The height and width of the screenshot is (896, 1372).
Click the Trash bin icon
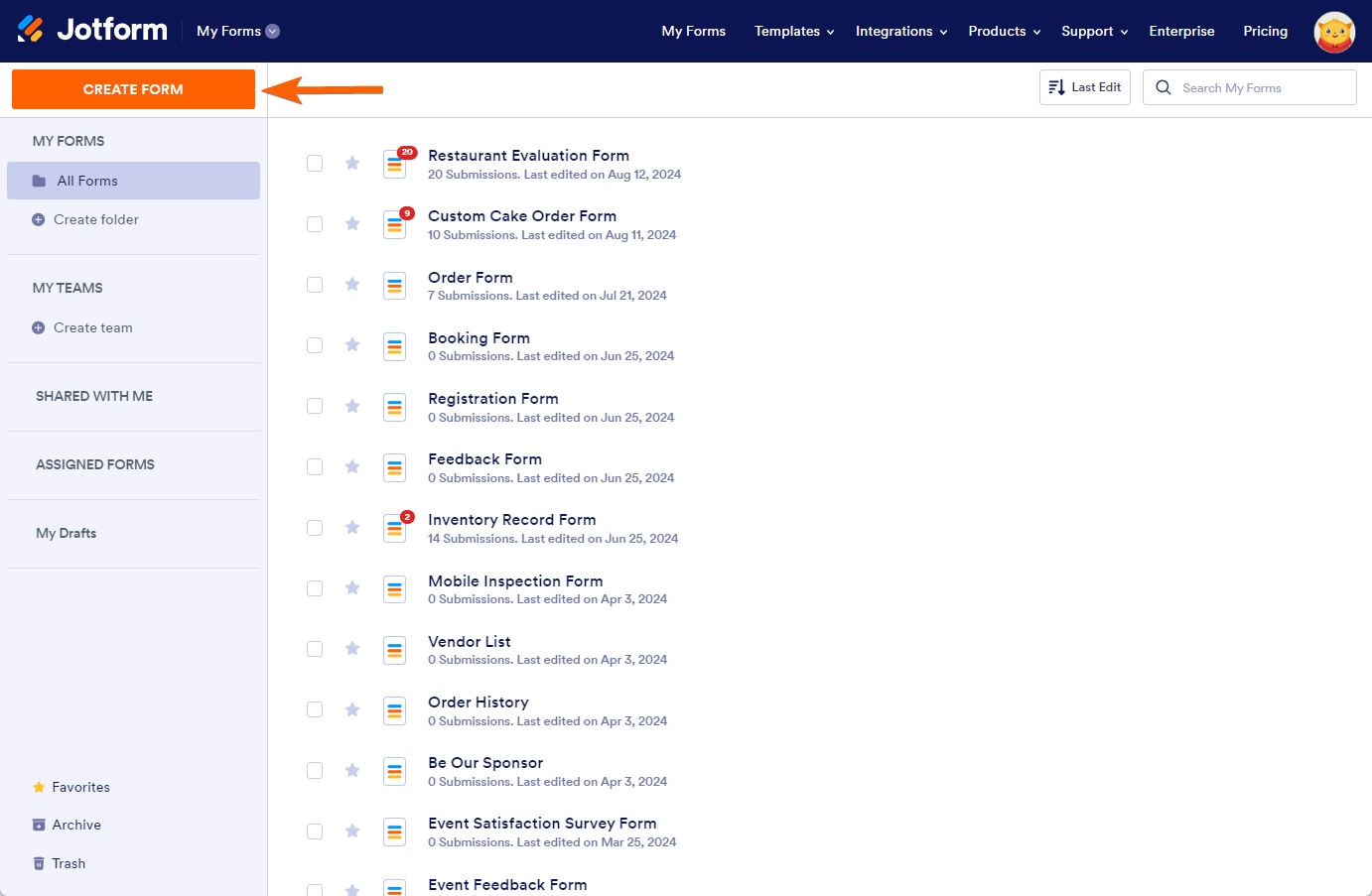39,863
